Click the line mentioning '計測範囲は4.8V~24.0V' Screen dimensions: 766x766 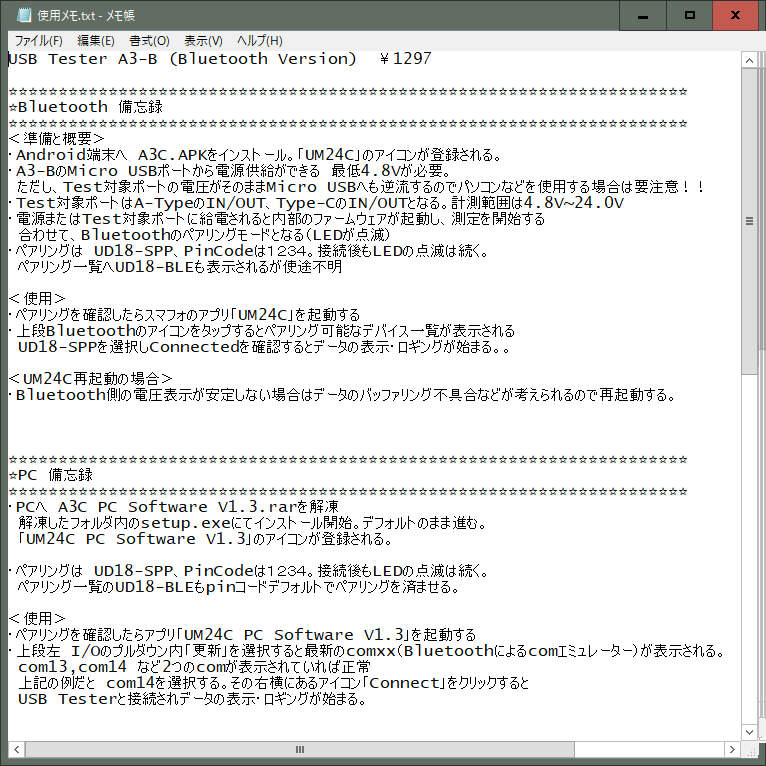click(317, 203)
